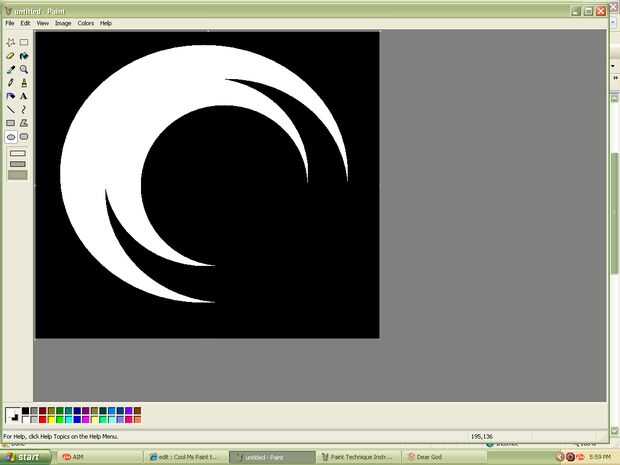
Task: Choose the Eraser tool
Action: tap(11, 56)
